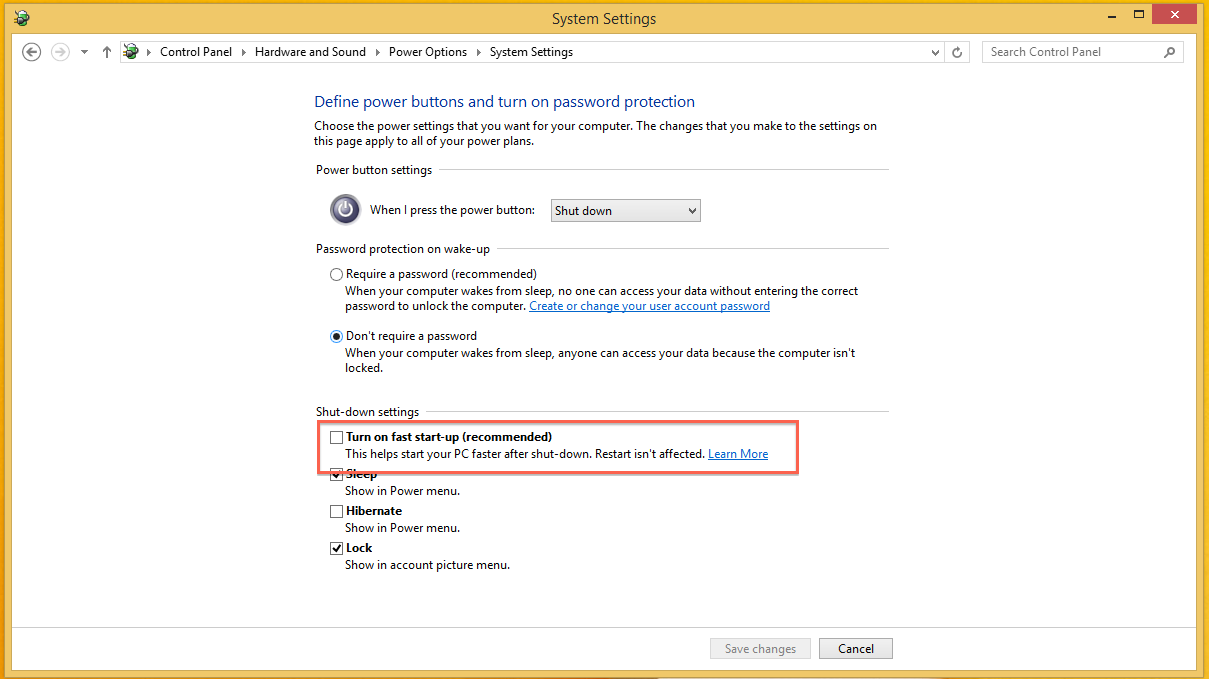Select Don't require a password option
Viewport: 1209px width, 679px height.
click(x=337, y=336)
